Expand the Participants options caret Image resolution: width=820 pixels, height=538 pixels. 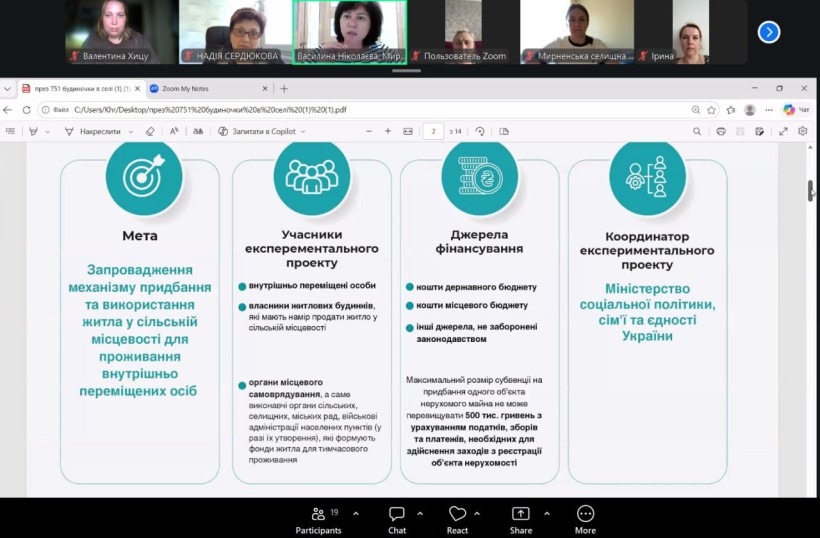click(356, 514)
